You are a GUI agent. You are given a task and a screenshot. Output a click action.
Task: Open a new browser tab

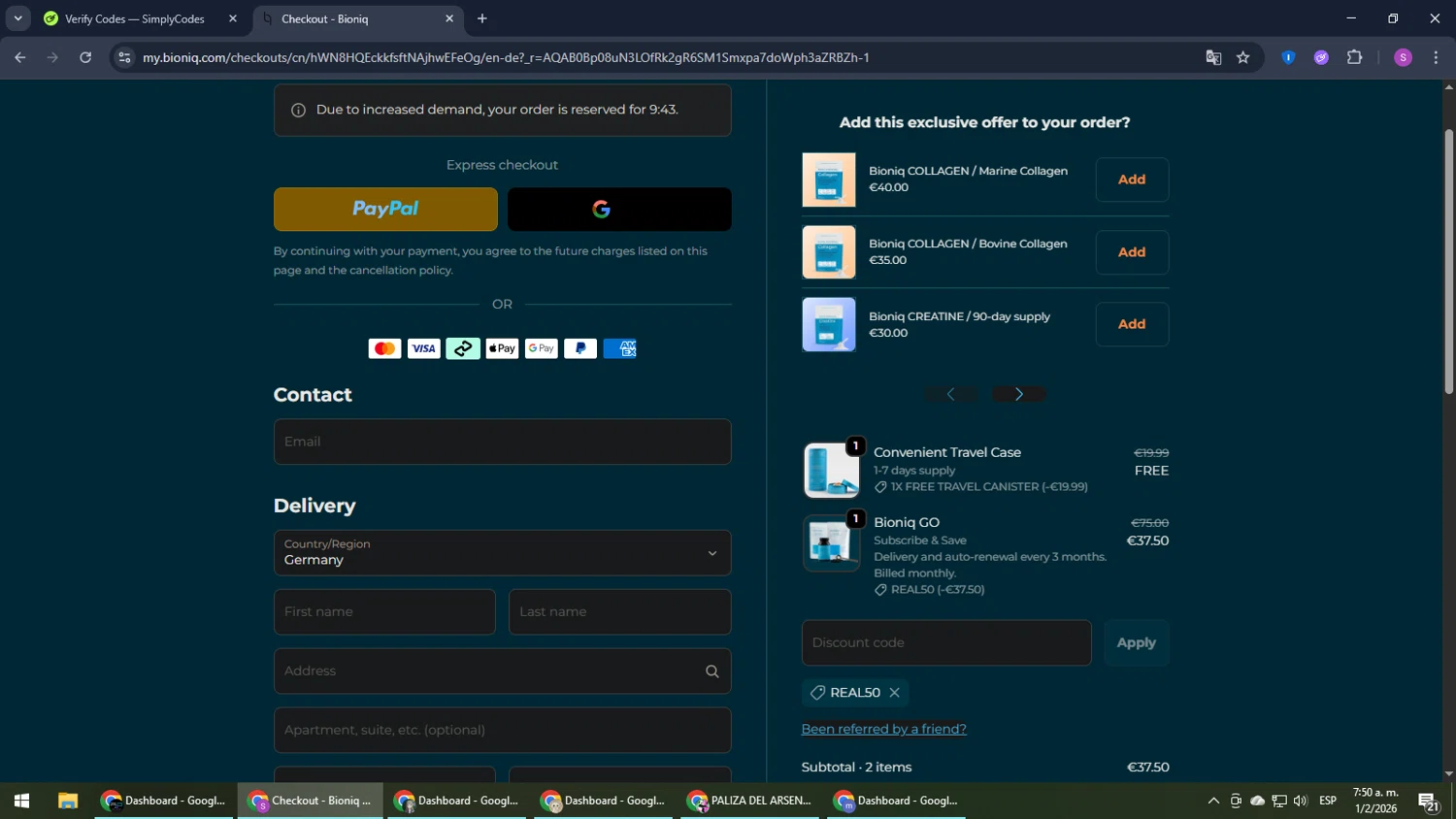click(x=482, y=18)
